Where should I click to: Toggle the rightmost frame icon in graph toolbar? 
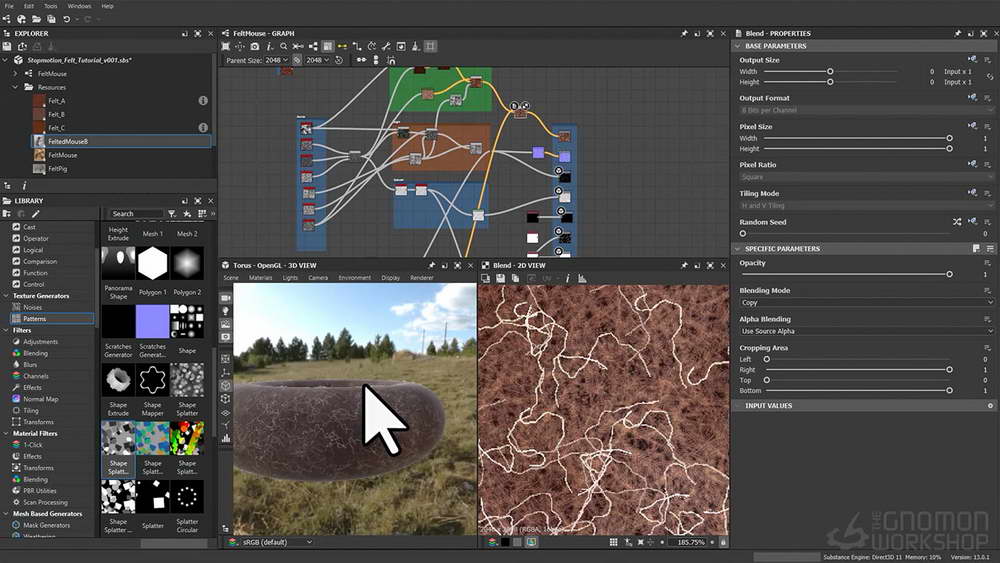point(430,47)
